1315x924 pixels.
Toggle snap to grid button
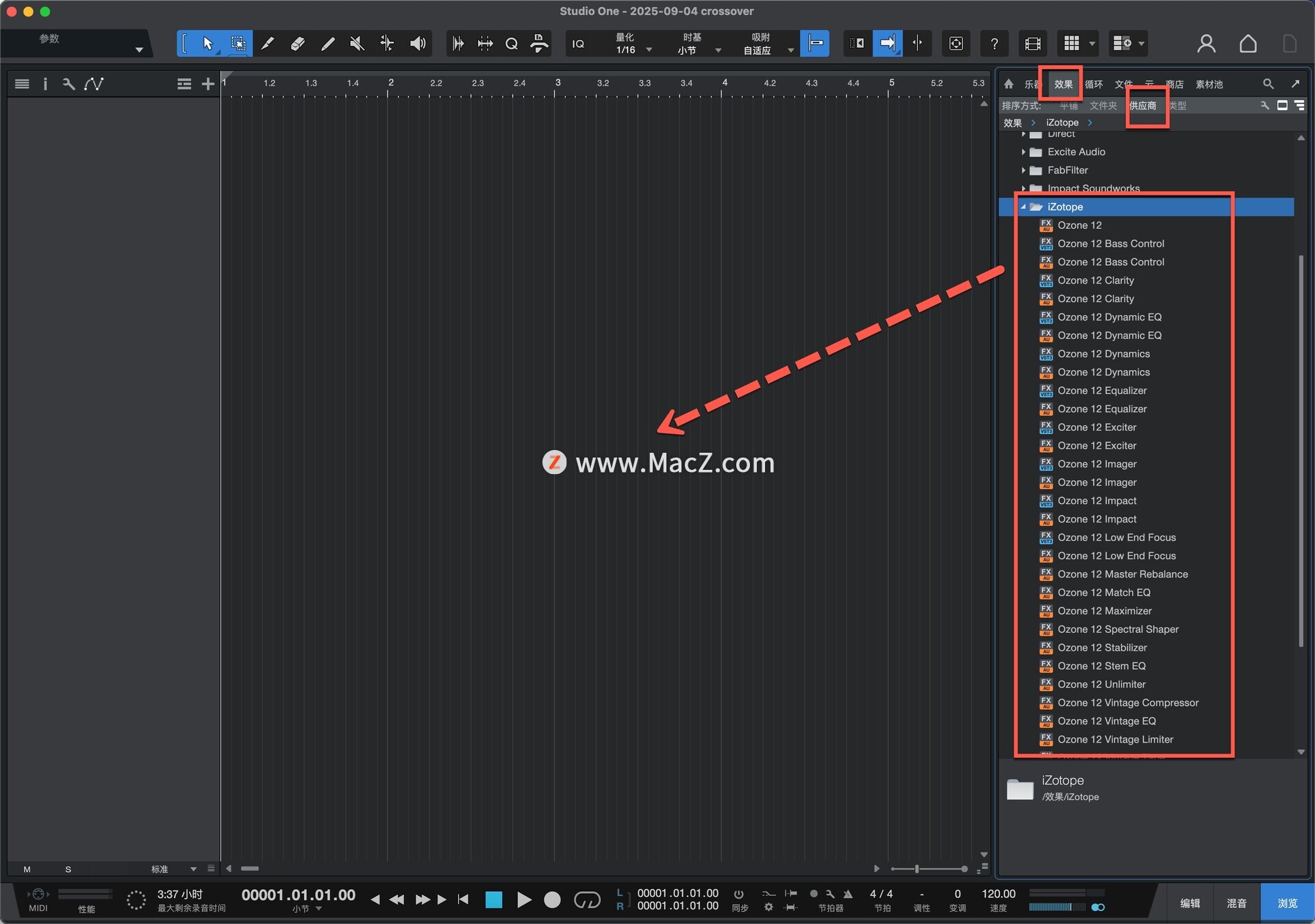click(x=815, y=44)
